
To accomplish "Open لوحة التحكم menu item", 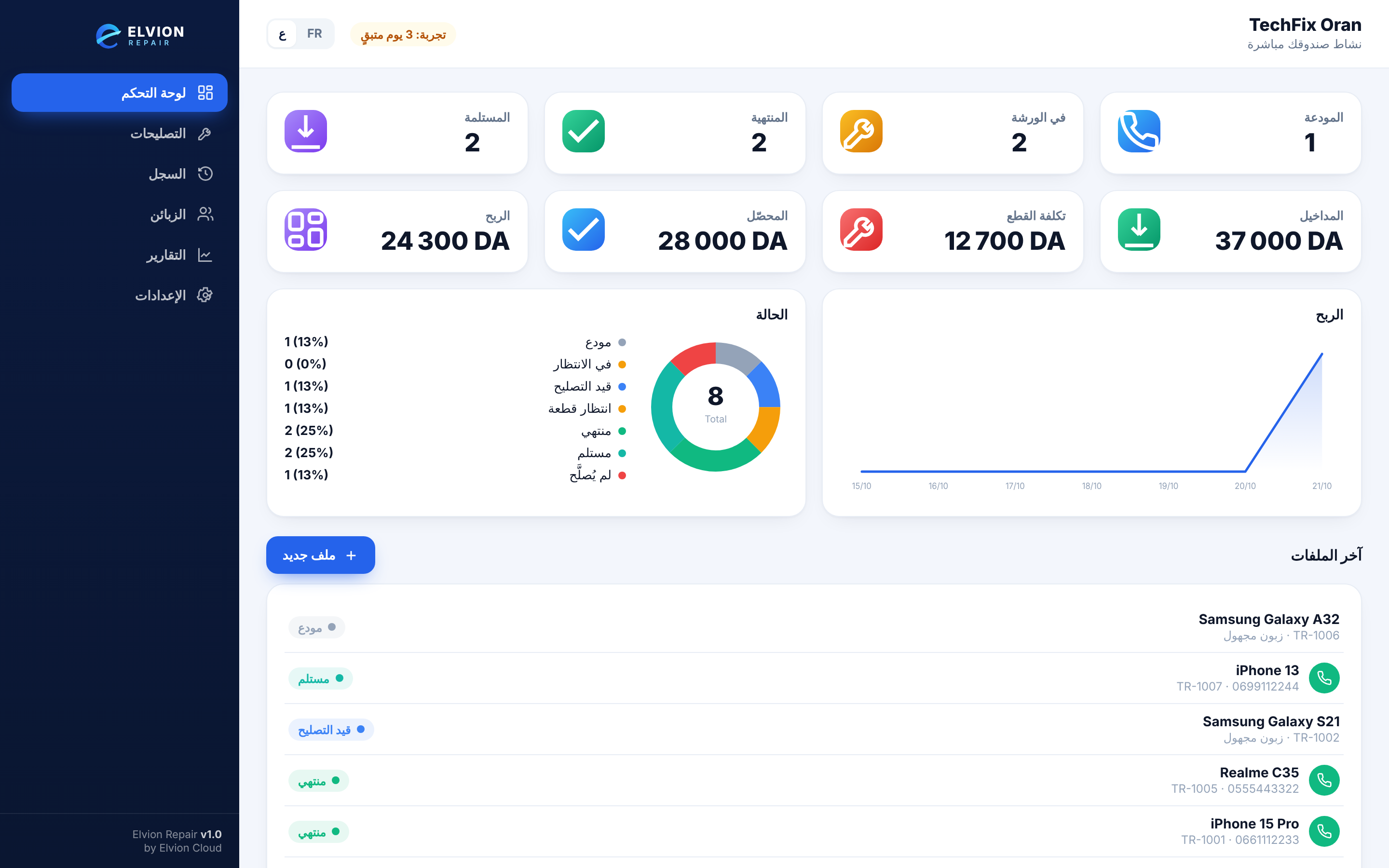I will click(x=120, y=93).
